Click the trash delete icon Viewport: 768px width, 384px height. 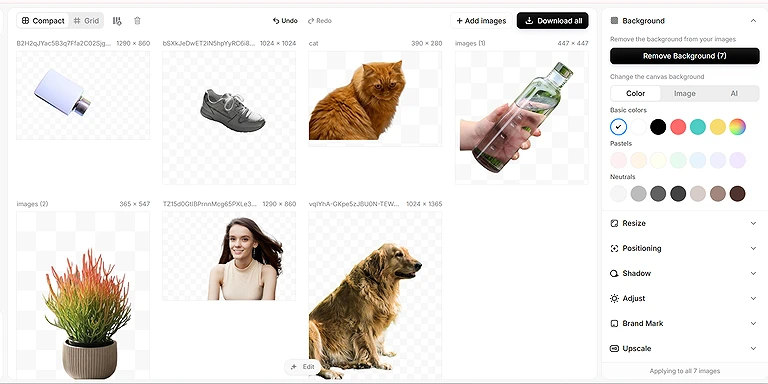click(x=137, y=21)
